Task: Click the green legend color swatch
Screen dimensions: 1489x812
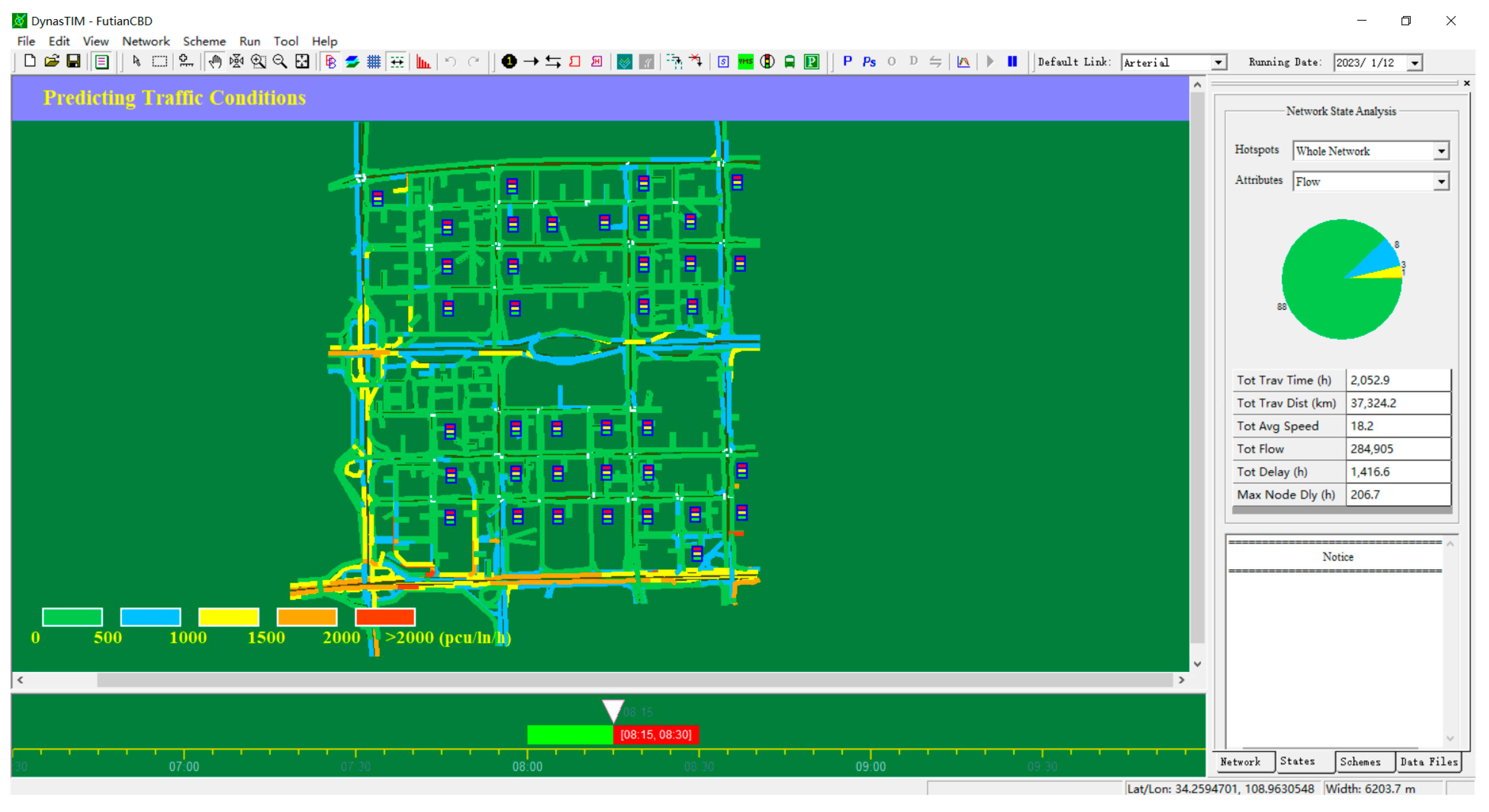Action: tap(73, 617)
